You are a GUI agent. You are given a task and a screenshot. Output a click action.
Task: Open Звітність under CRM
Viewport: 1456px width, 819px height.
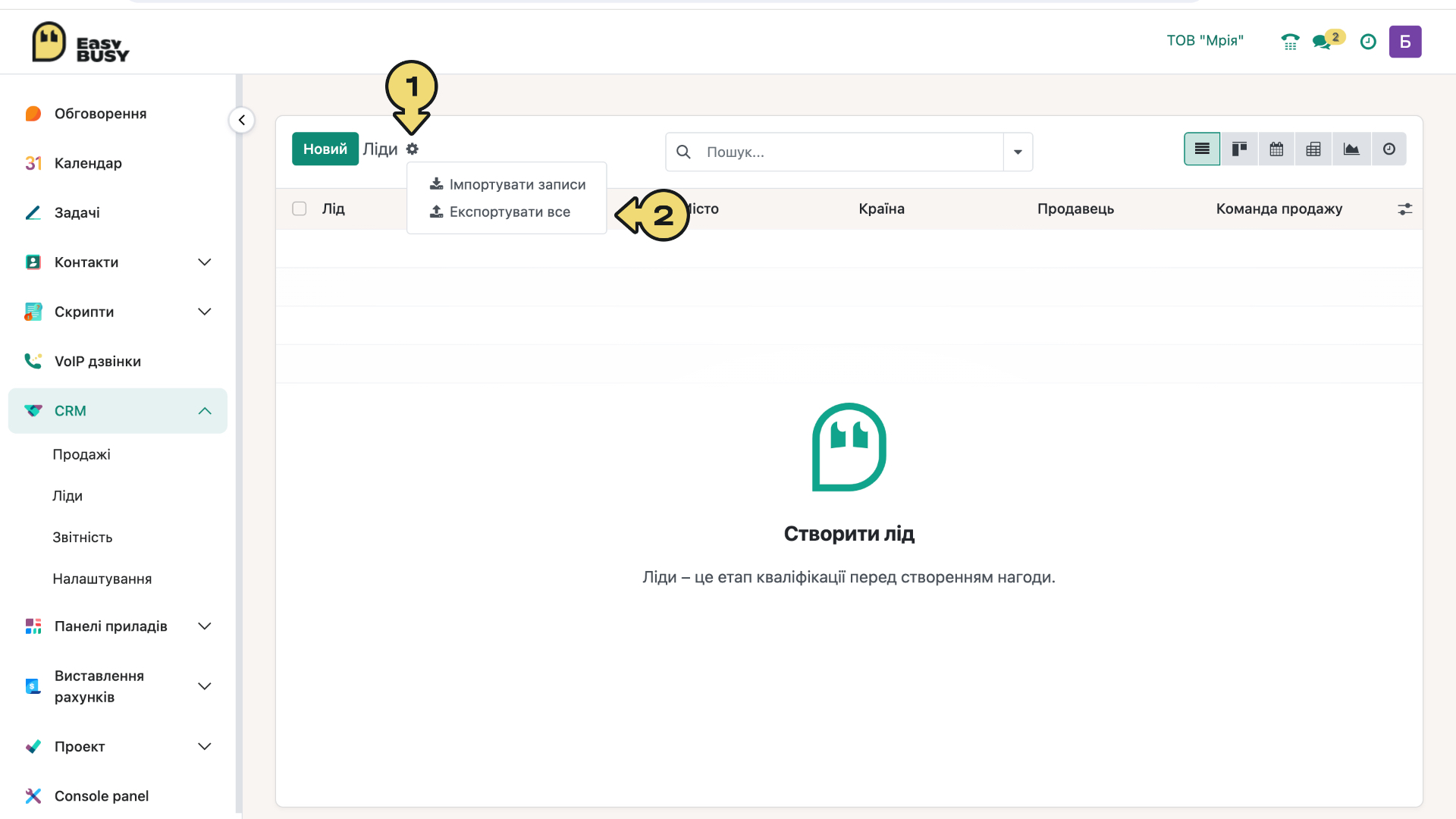83,538
